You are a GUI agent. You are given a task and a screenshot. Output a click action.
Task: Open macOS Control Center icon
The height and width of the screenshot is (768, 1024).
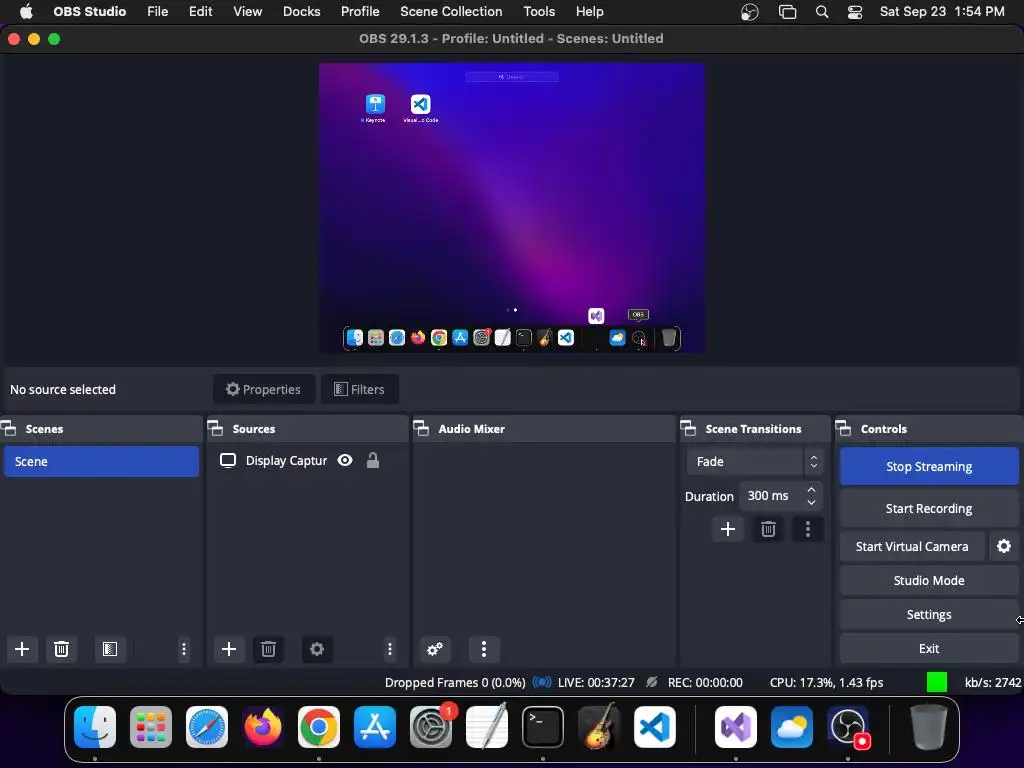tap(855, 12)
